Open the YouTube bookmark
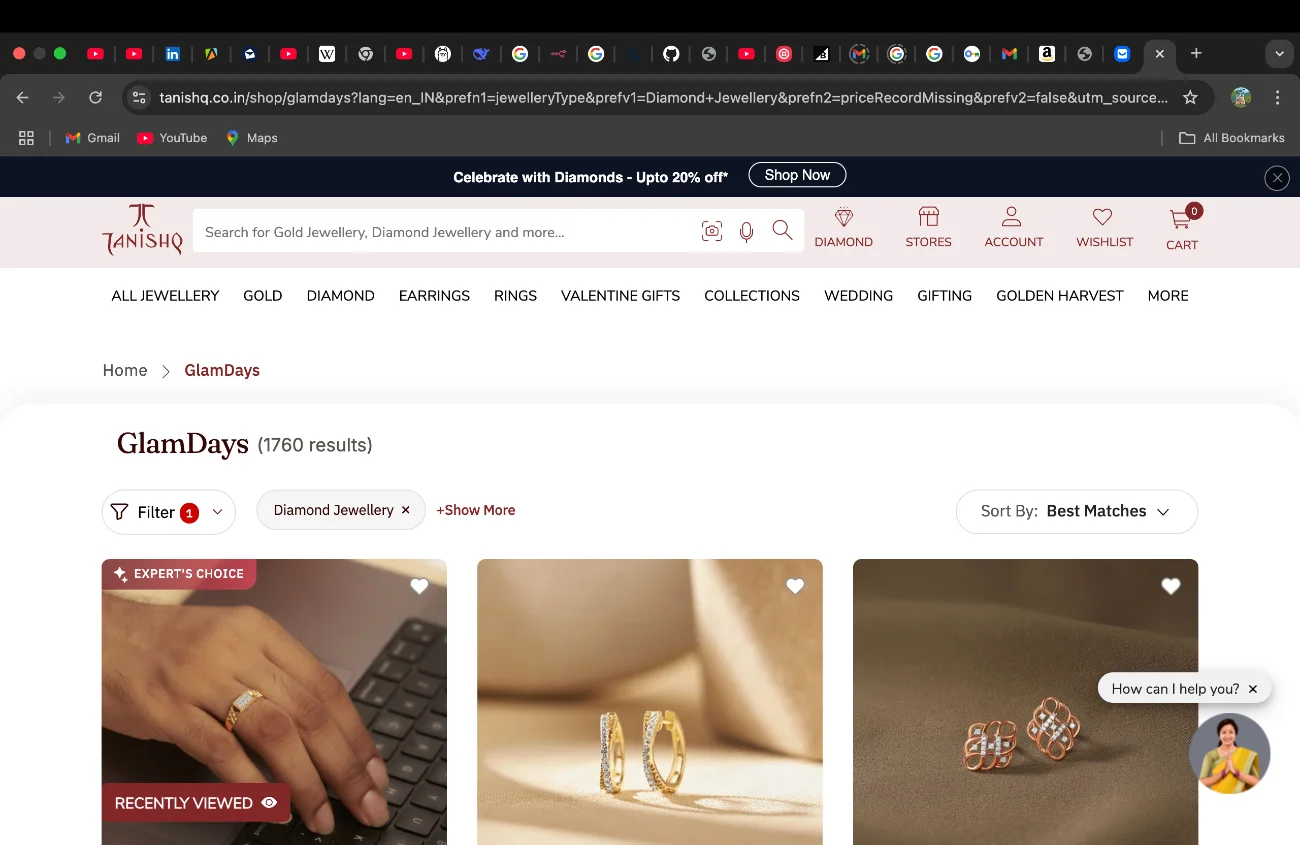1300x845 pixels. click(172, 138)
